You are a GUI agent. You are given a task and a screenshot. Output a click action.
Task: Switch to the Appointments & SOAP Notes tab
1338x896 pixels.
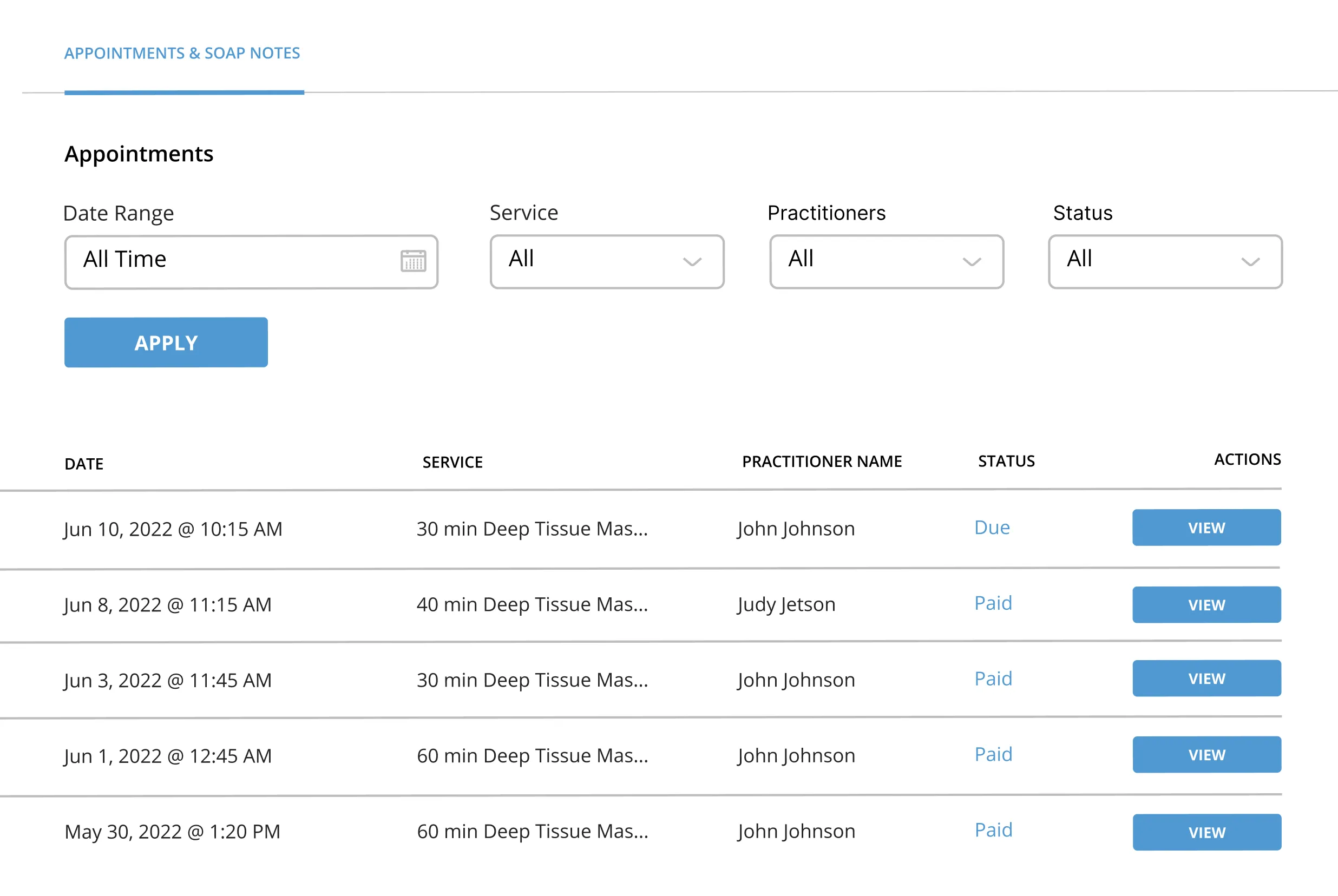tap(182, 53)
